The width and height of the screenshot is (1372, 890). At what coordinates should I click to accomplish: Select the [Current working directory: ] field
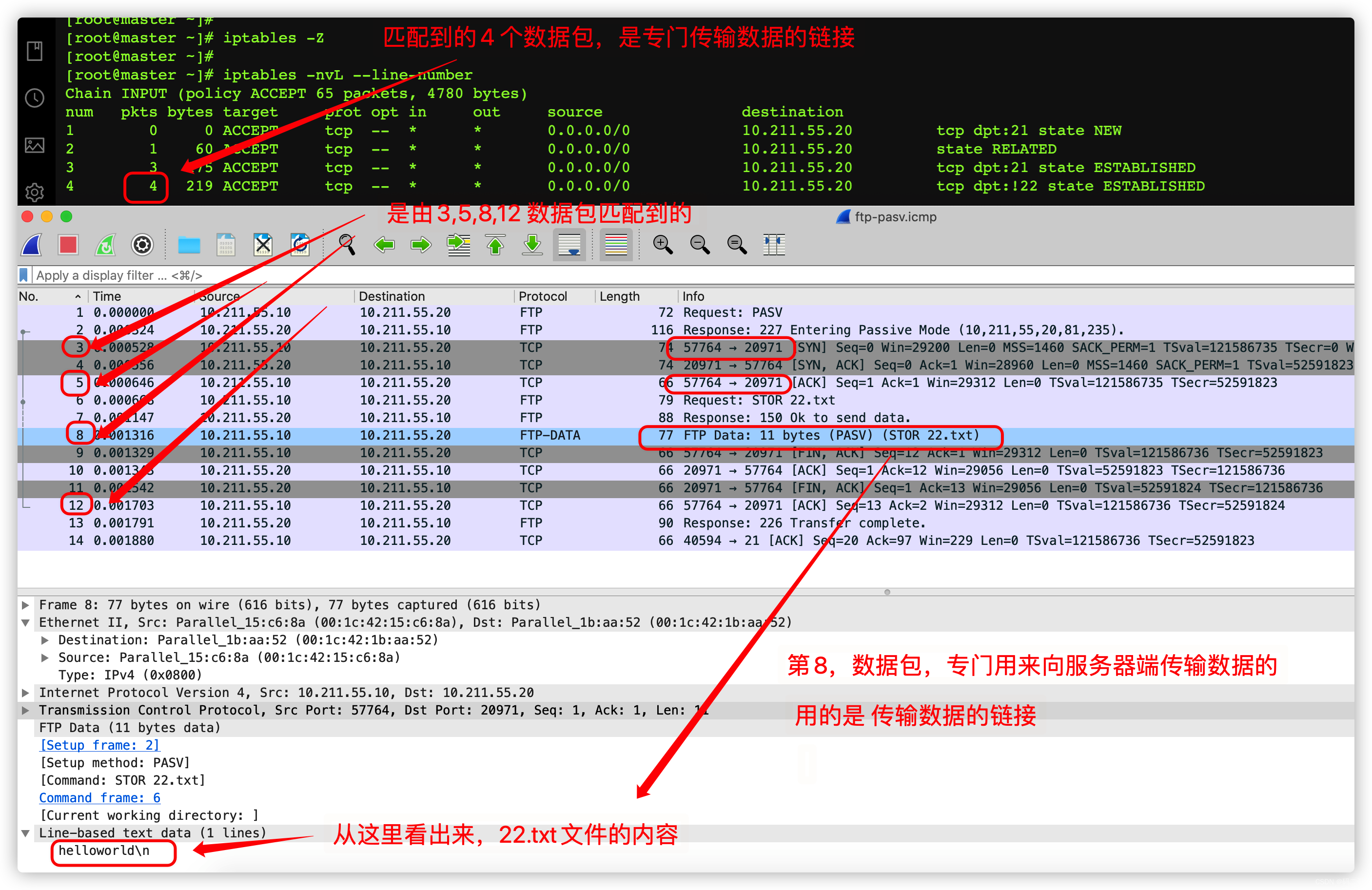[x=149, y=815]
